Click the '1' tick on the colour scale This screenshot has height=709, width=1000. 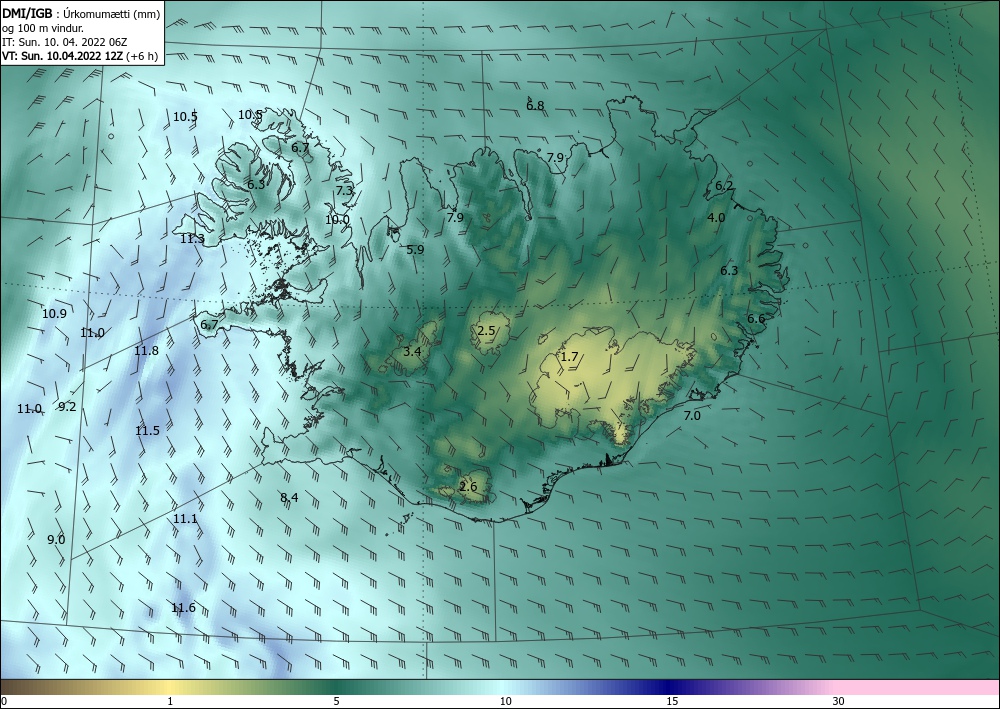[170, 701]
